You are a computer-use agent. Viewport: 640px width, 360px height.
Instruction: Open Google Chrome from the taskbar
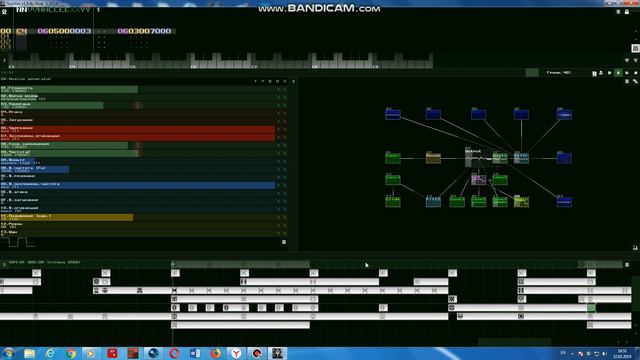71,353
